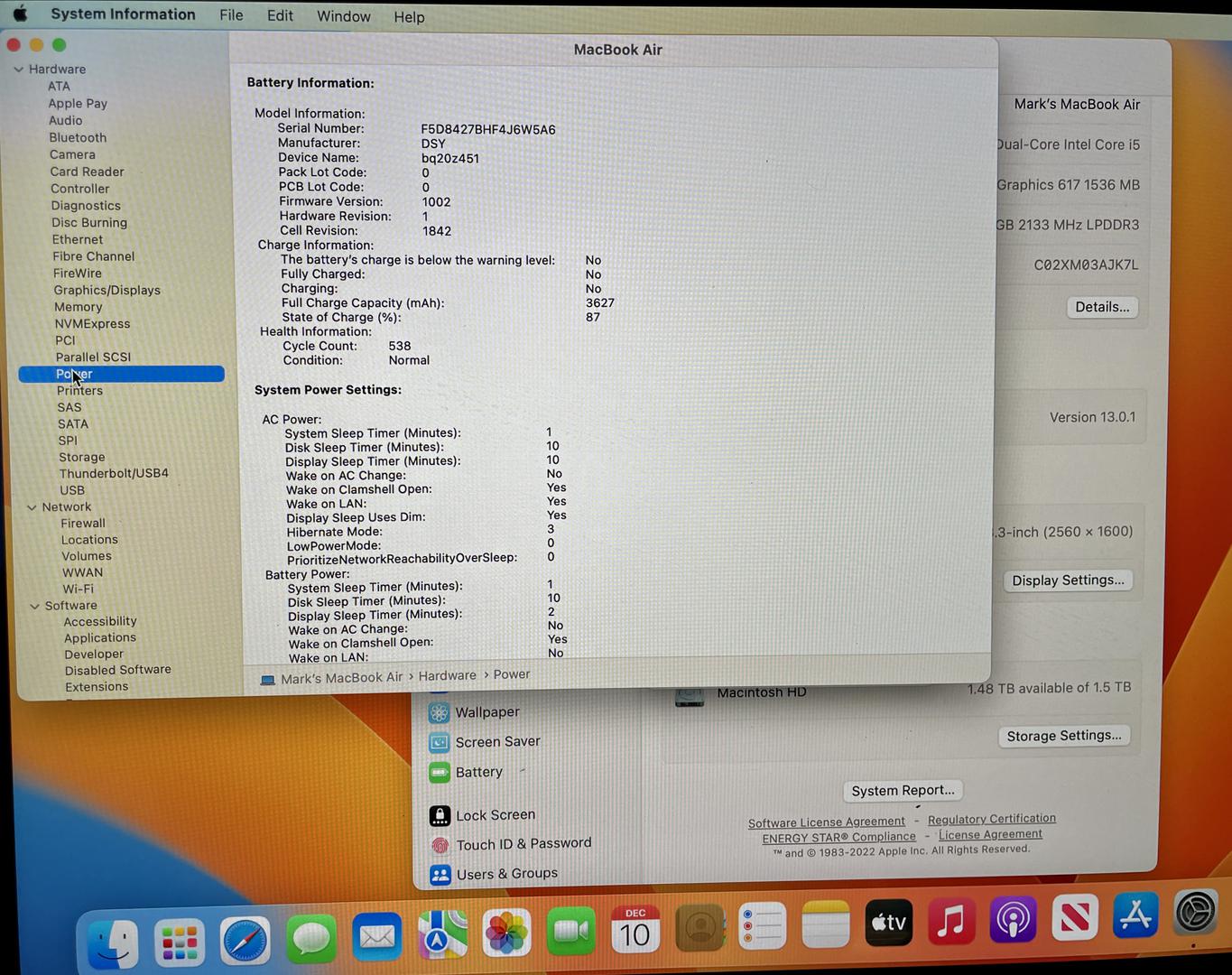Select Graphics/Displays in sidebar
This screenshot has height=975, width=1232.
click(x=107, y=290)
